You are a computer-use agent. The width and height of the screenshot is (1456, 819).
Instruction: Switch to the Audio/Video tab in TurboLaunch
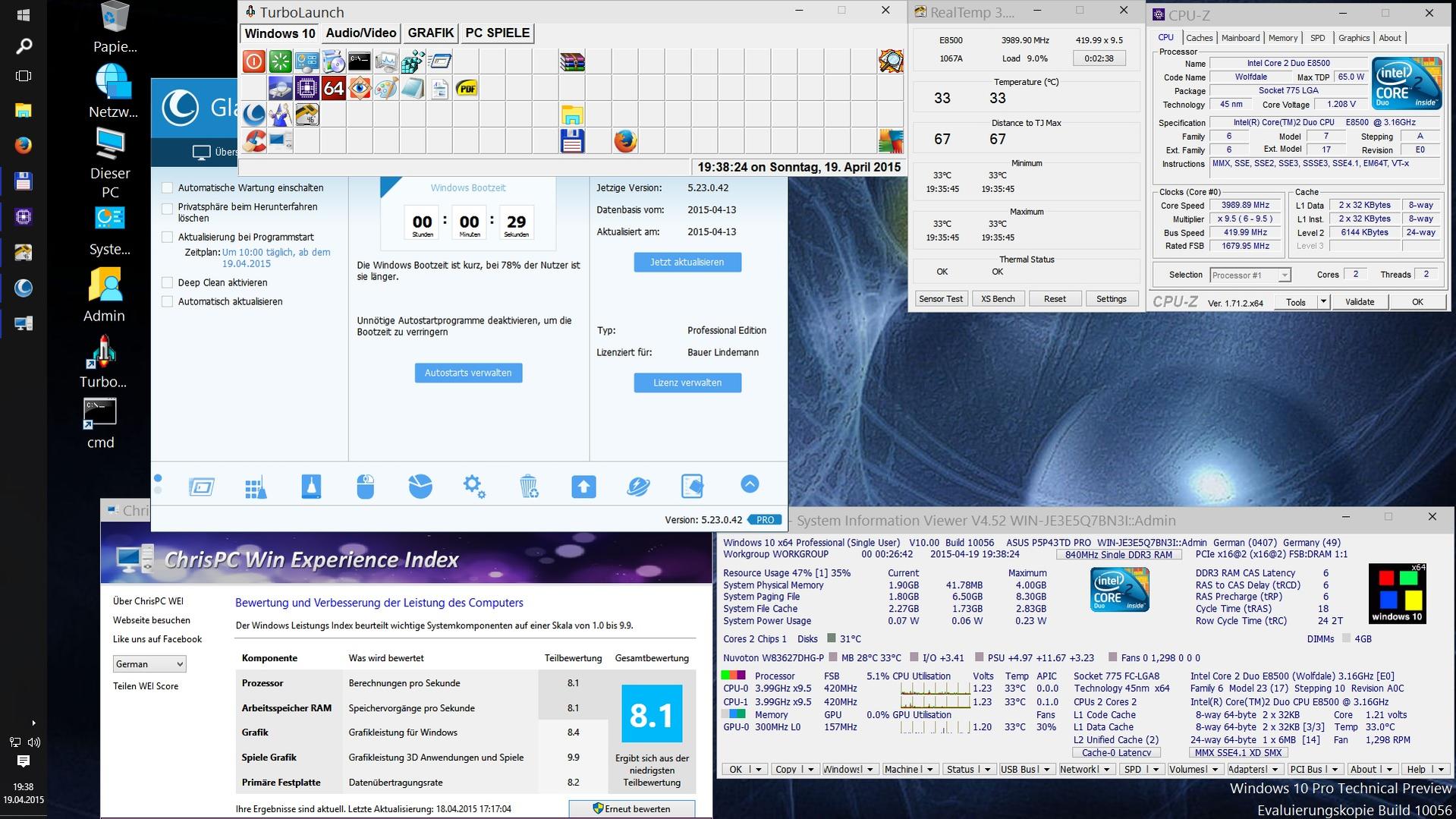click(x=361, y=33)
